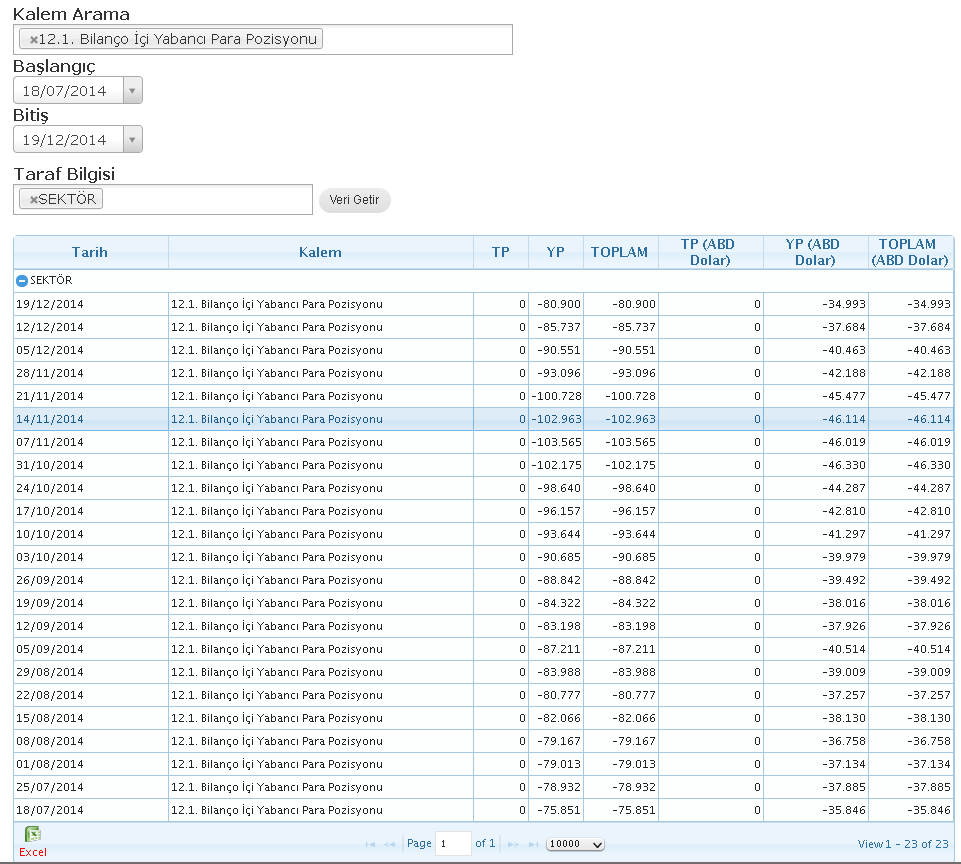The image size is (961, 864).
Task: Sort by YP (ABD Dolar) column header
Action: 816,252
